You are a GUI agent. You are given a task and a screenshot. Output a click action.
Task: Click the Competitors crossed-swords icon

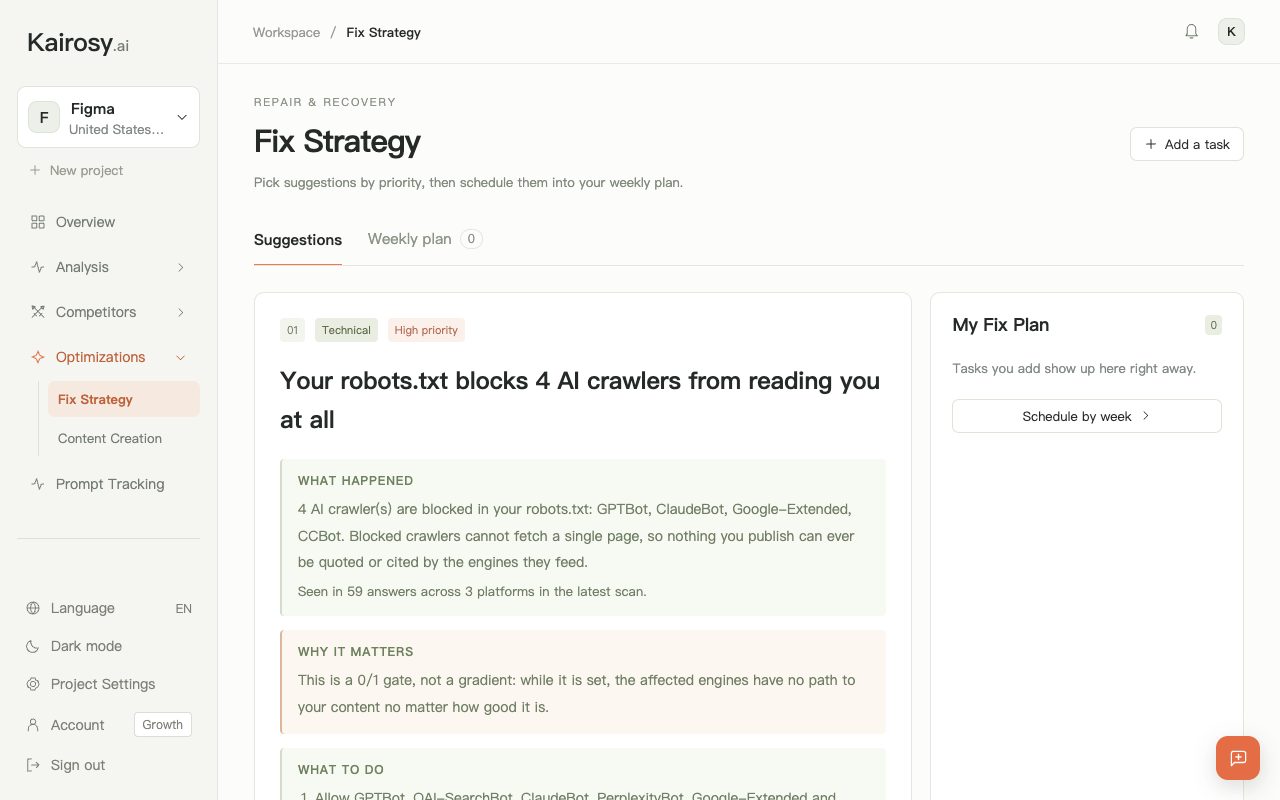pyautogui.click(x=38, y=312)
